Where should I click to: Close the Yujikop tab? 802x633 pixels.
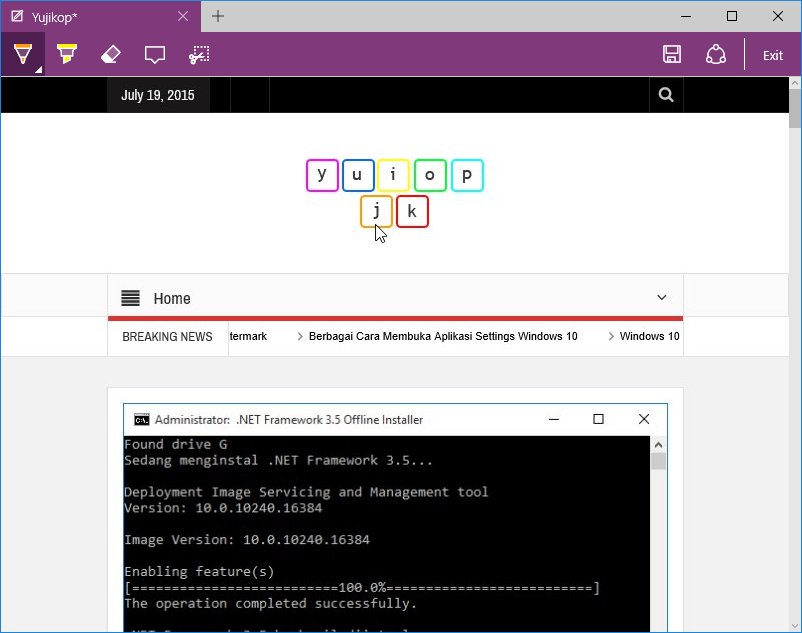[183, 16]
